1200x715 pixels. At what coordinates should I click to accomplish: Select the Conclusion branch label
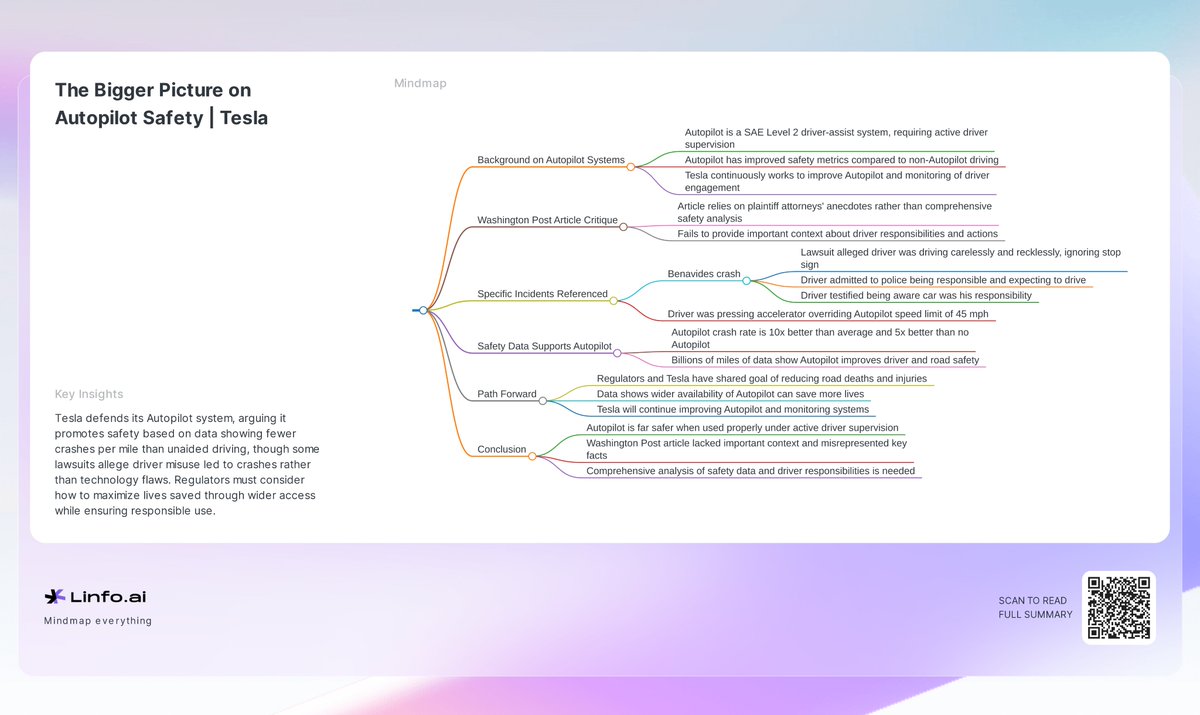[x=502, y=449]
